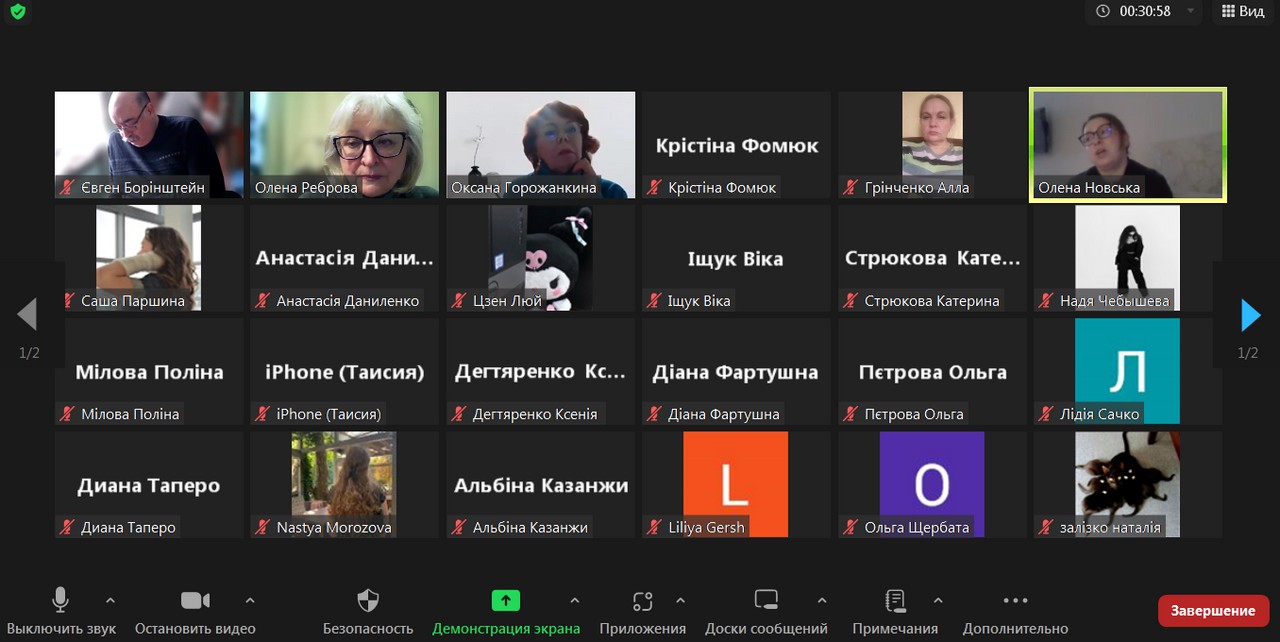
Task: Go to previous participants page arrow
Action: [27, 315]
